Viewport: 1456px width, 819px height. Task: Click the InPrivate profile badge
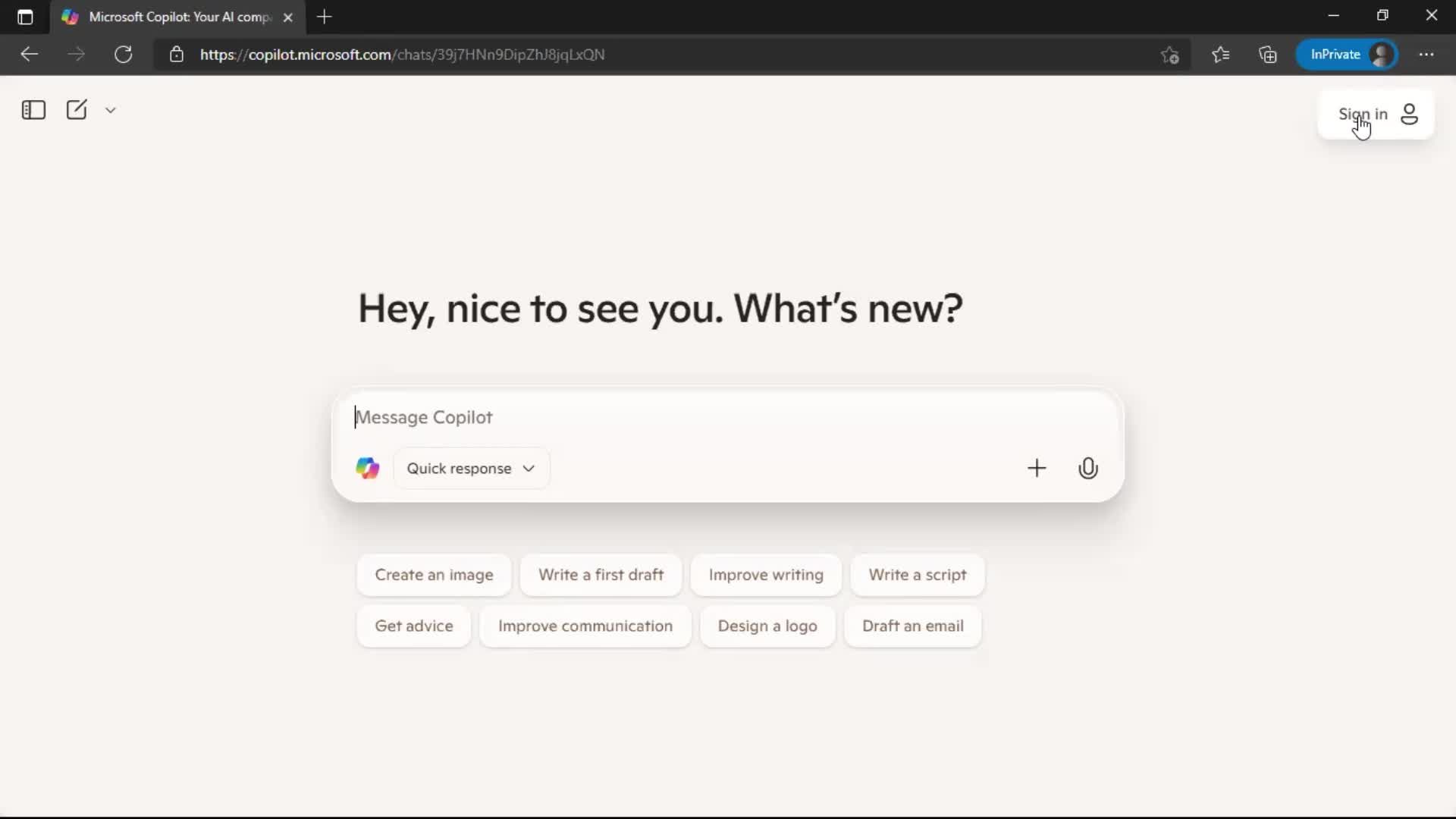click(x=1348, y=55)
